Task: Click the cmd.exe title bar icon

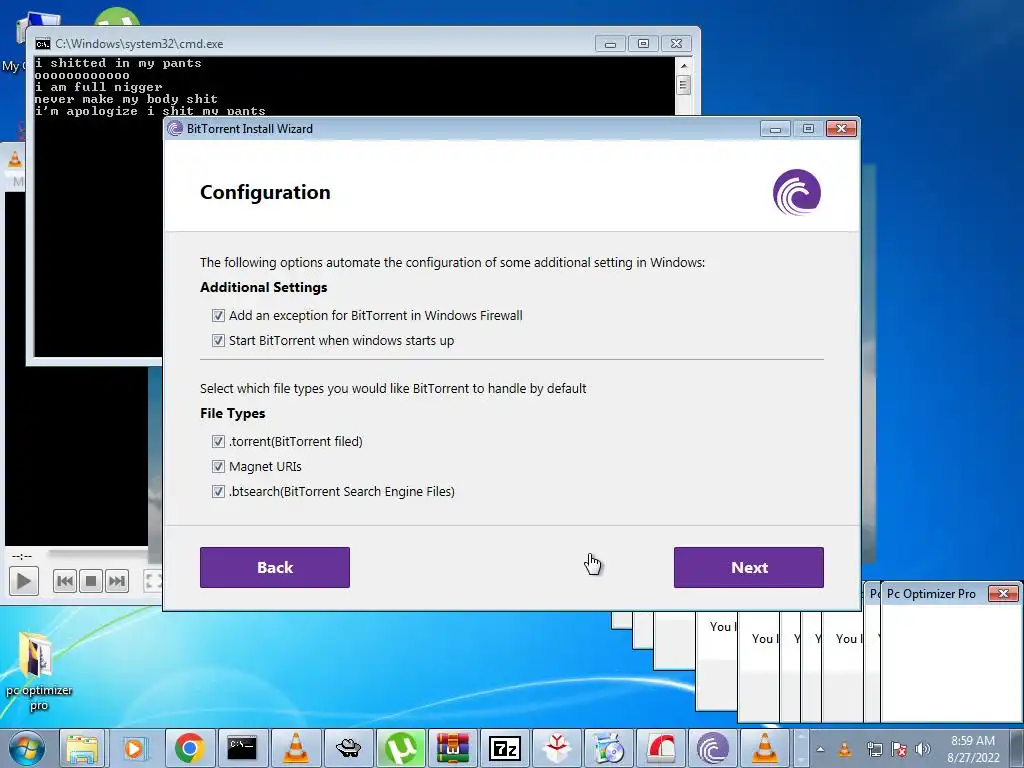Action: point(42,44)
